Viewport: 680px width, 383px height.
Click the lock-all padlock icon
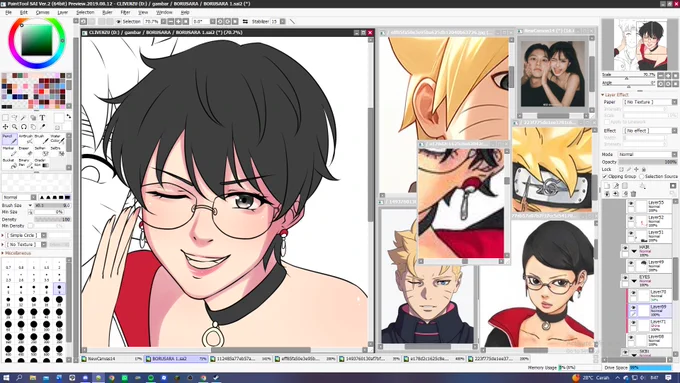(x=644, y=169)
